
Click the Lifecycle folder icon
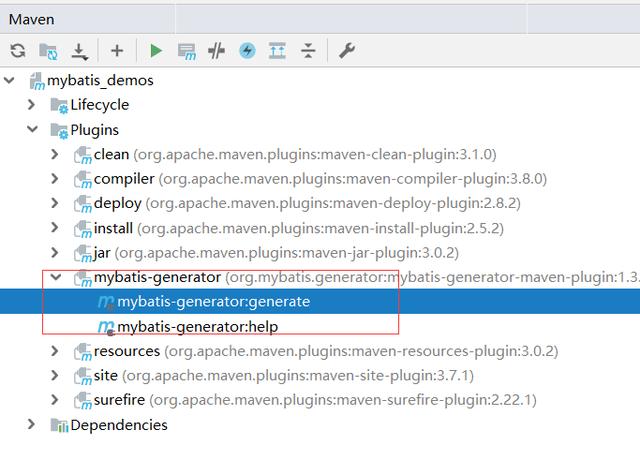pos(60,106)
